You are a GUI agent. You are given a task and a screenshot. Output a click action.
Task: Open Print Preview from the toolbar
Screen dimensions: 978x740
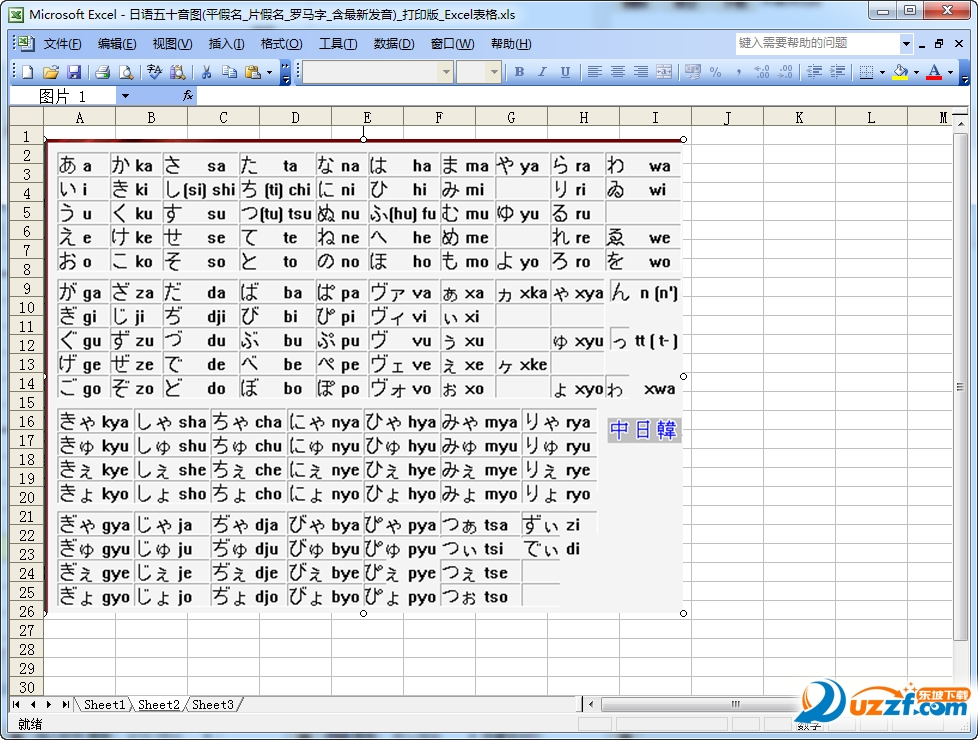click(x=126, y=72)
